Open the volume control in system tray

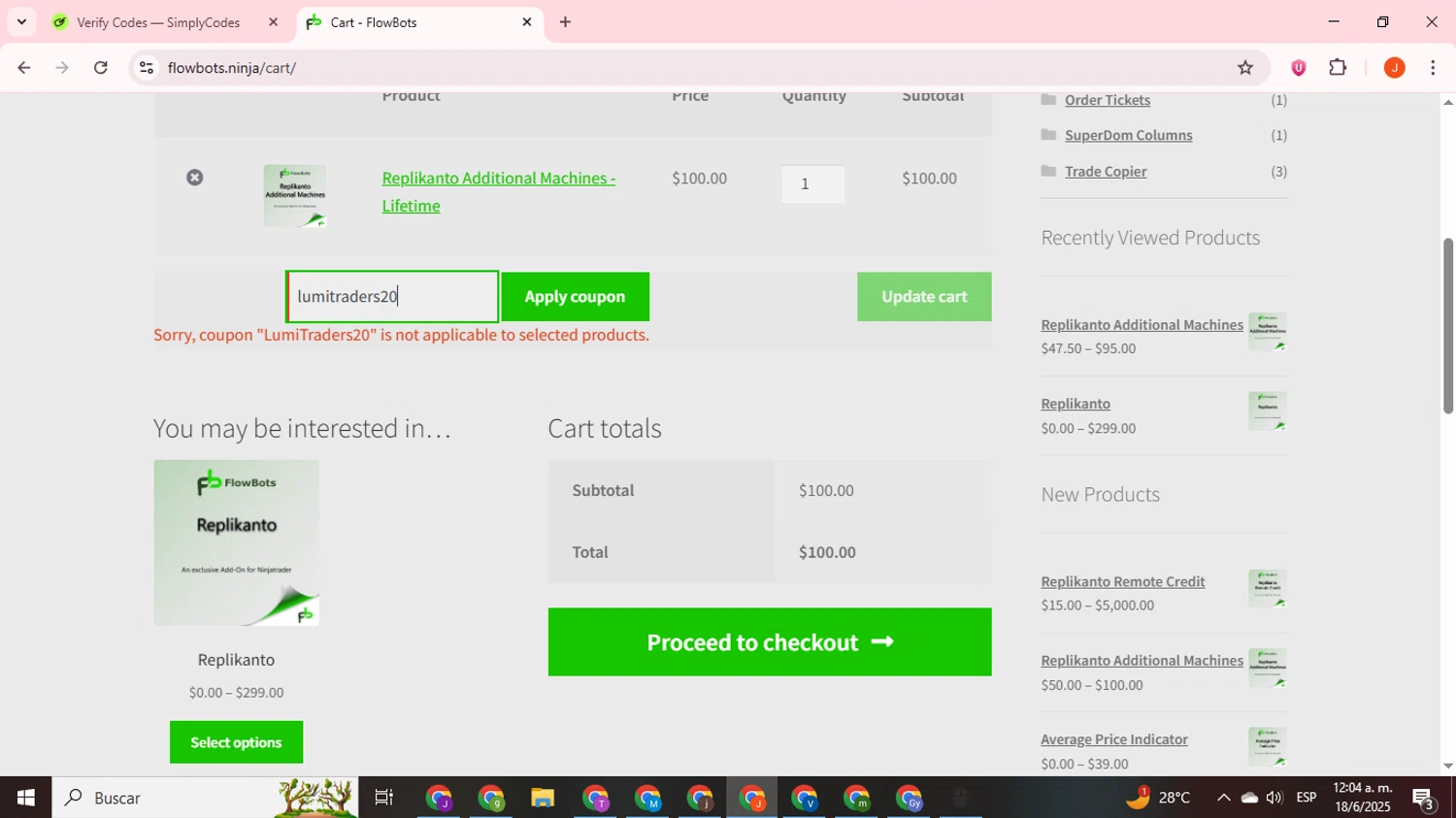pyautogui.click(x=1274, y=798)
